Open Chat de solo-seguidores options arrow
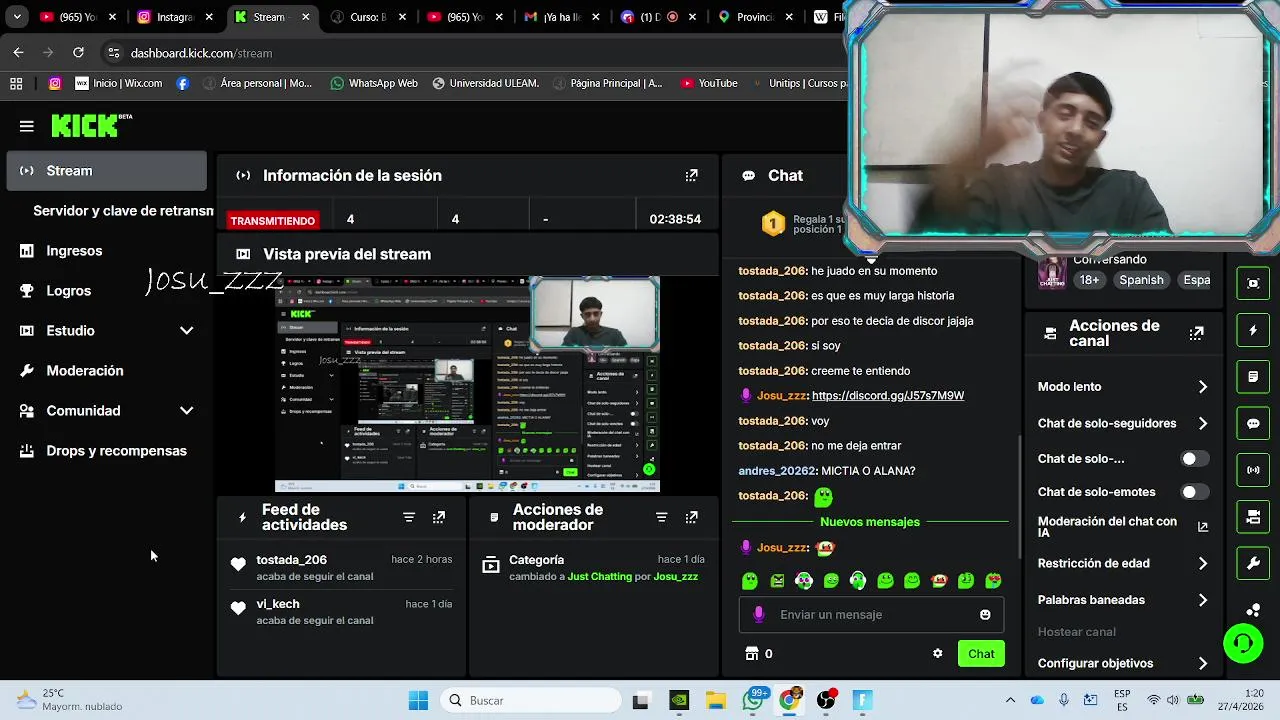This screenshot has height=720, width=1280. (1203, 423)
